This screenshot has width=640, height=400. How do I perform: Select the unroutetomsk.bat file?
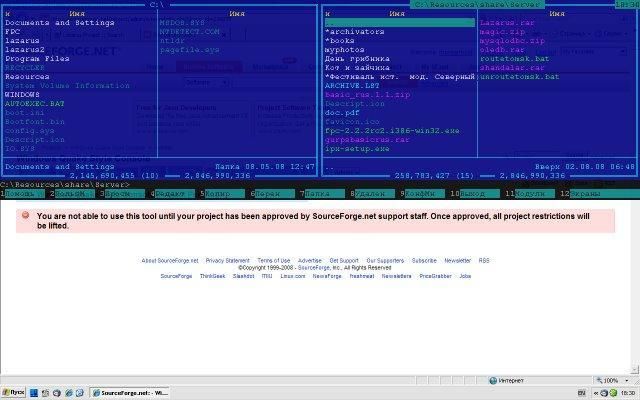pos(520,77)
